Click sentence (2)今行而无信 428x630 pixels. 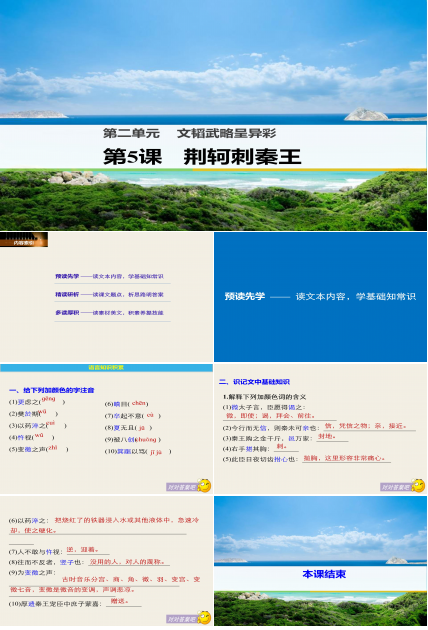coord(271,428)
